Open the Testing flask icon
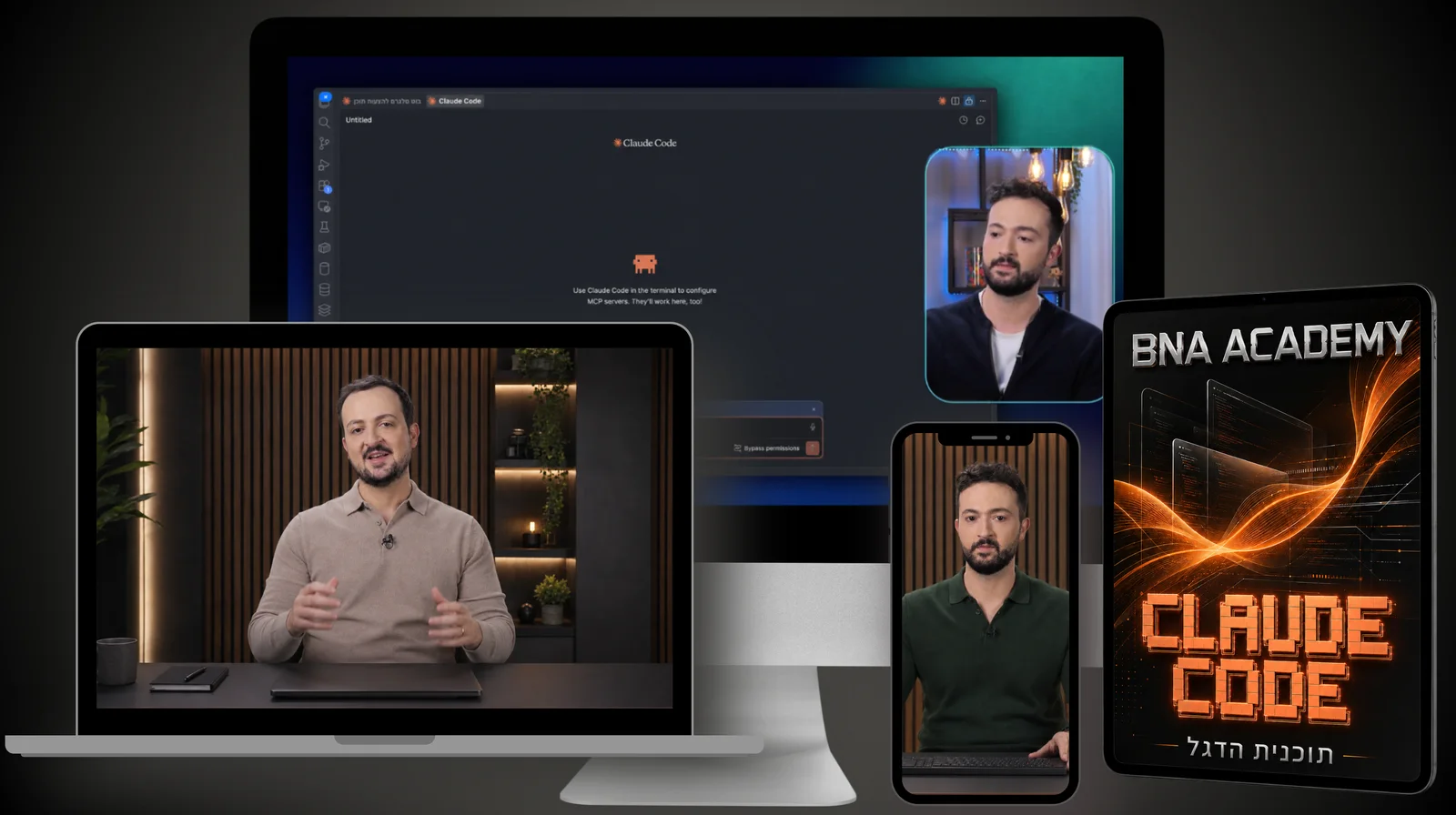Viewport: 1456px width, 815px height. click(324, 227)
